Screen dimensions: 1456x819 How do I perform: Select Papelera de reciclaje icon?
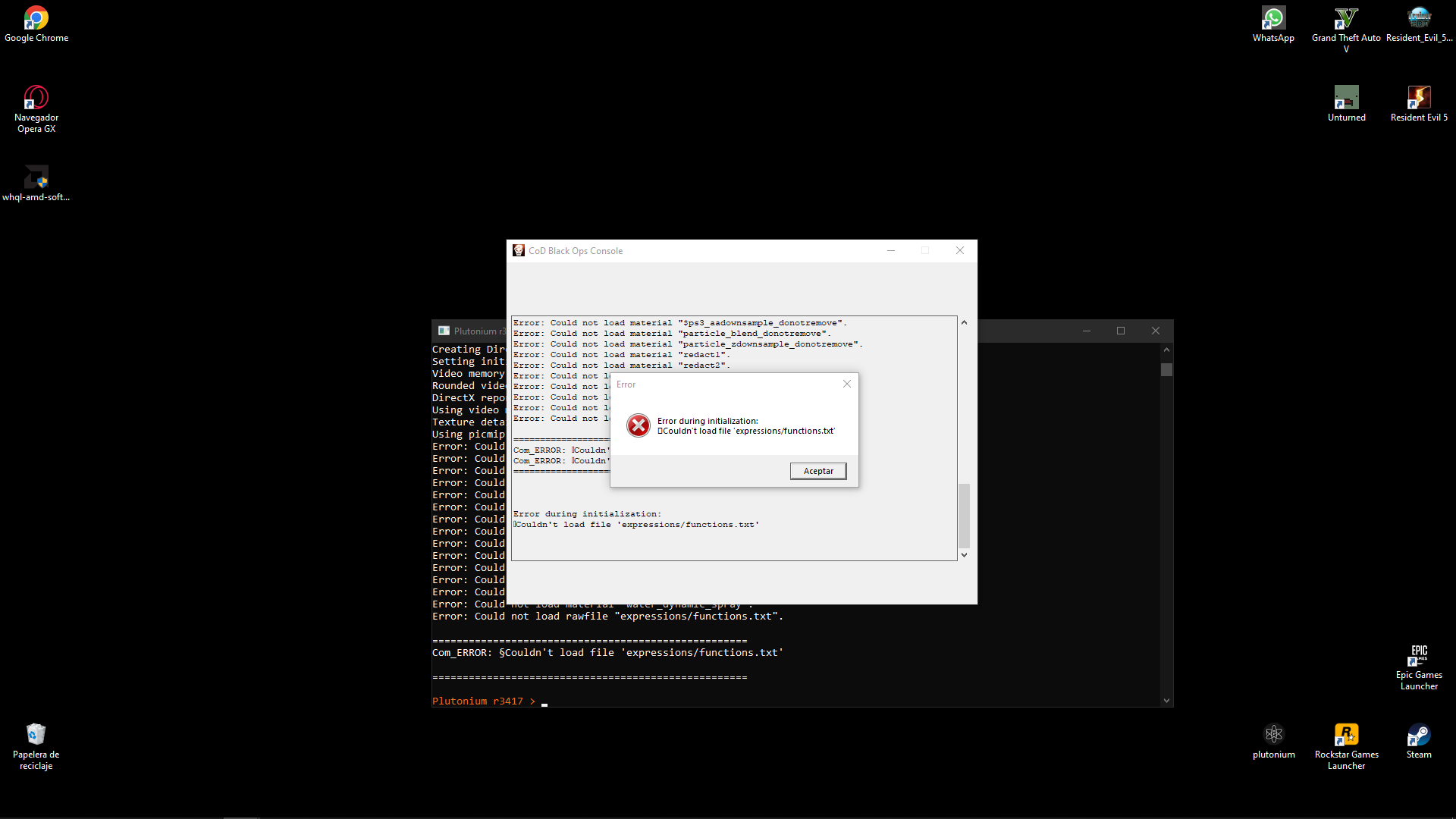(x=36, y=747)
